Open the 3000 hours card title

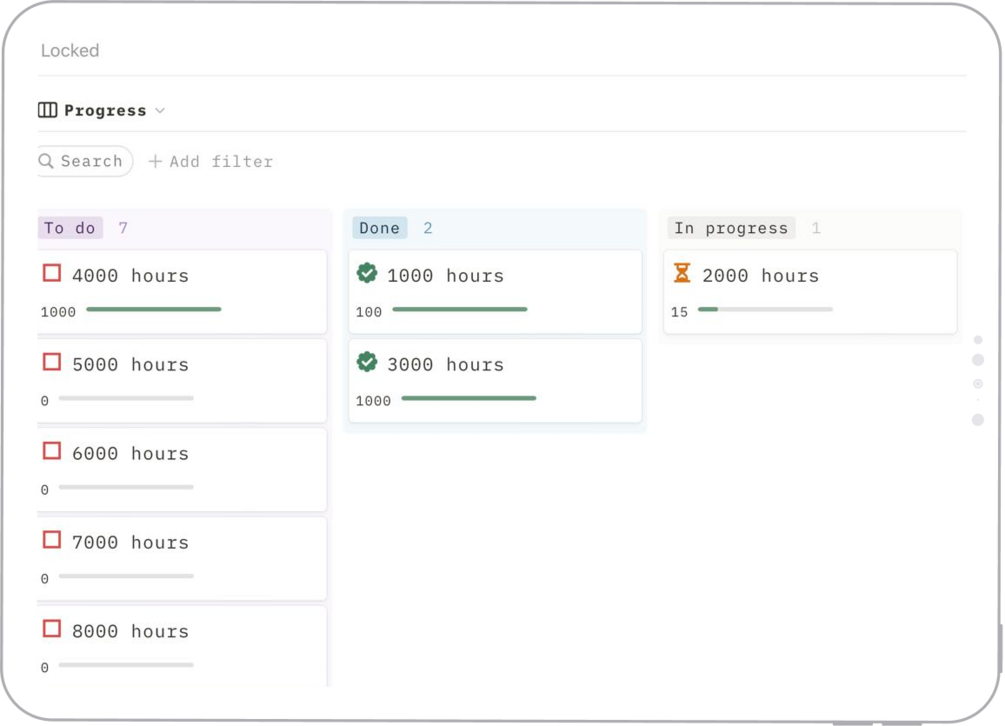click(445, 365)
